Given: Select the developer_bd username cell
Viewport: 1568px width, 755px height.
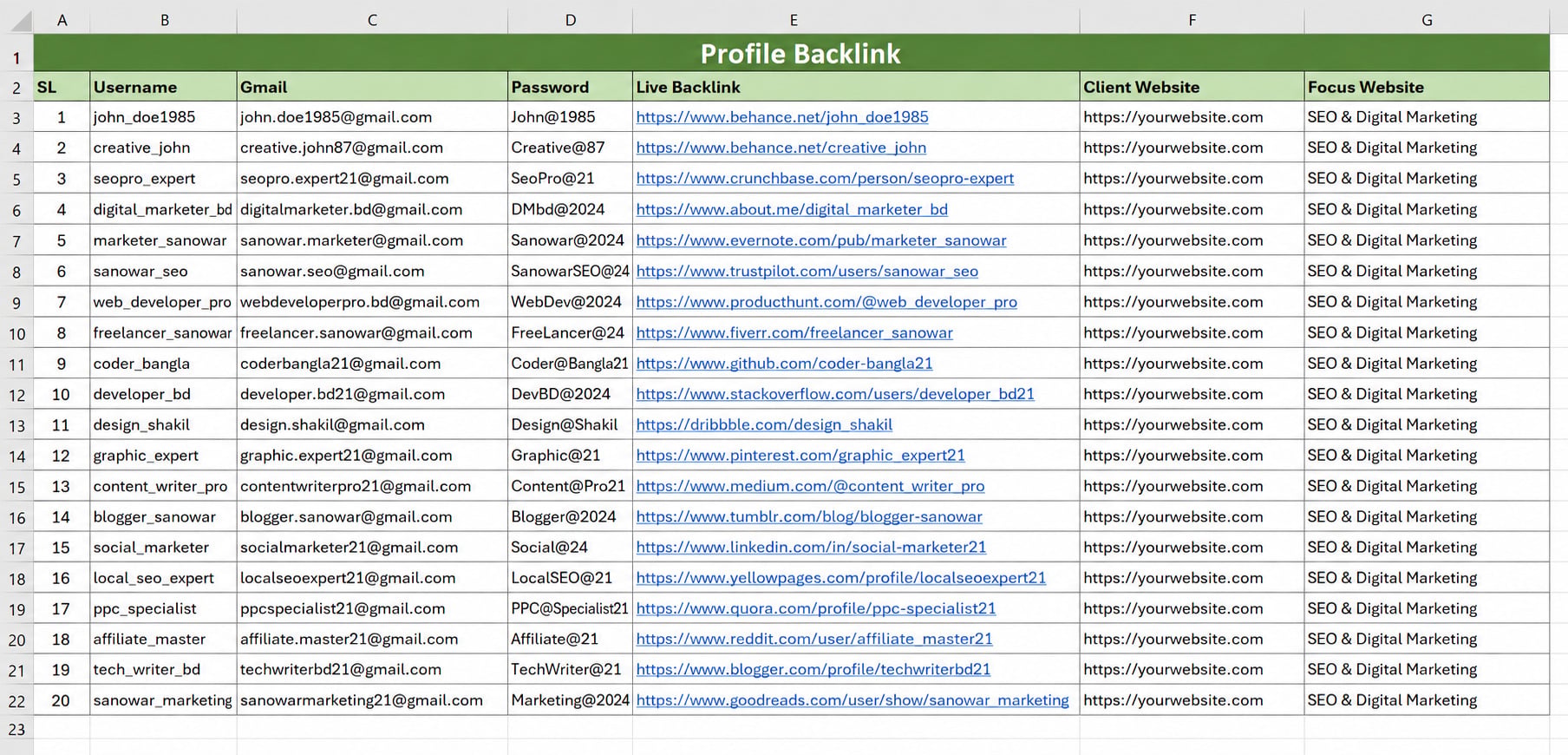Looking at the screenshot, I should click(x=164, y=394).
